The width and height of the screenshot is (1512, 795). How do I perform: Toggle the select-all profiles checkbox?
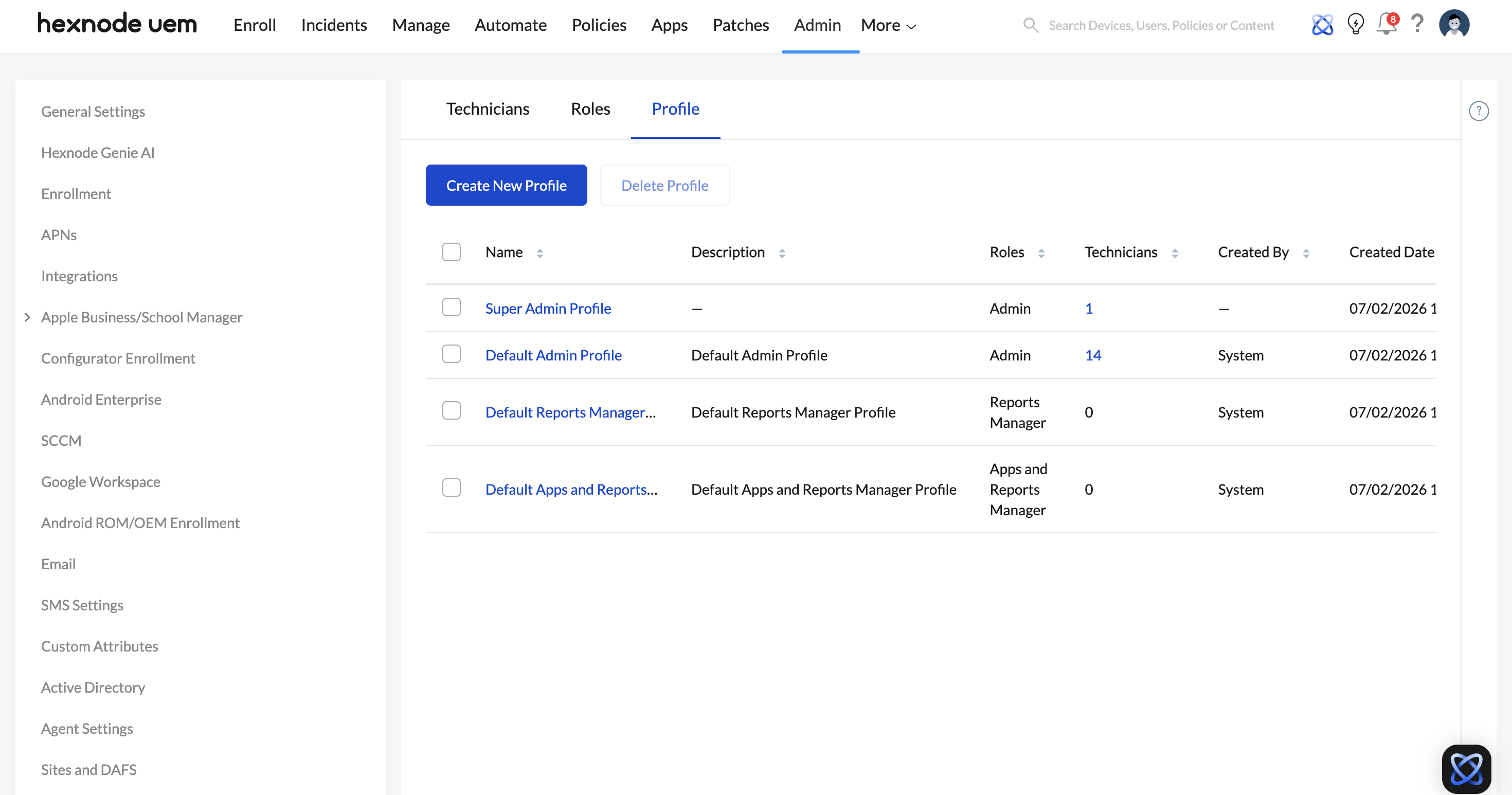451,251
